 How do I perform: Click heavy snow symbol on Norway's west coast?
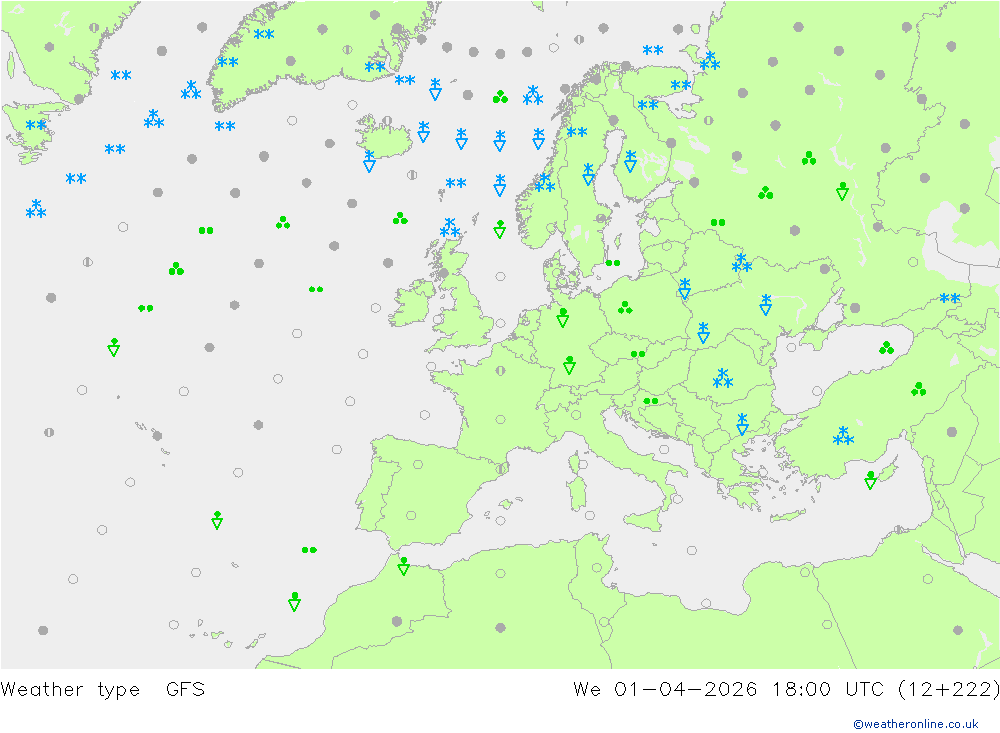545,182
